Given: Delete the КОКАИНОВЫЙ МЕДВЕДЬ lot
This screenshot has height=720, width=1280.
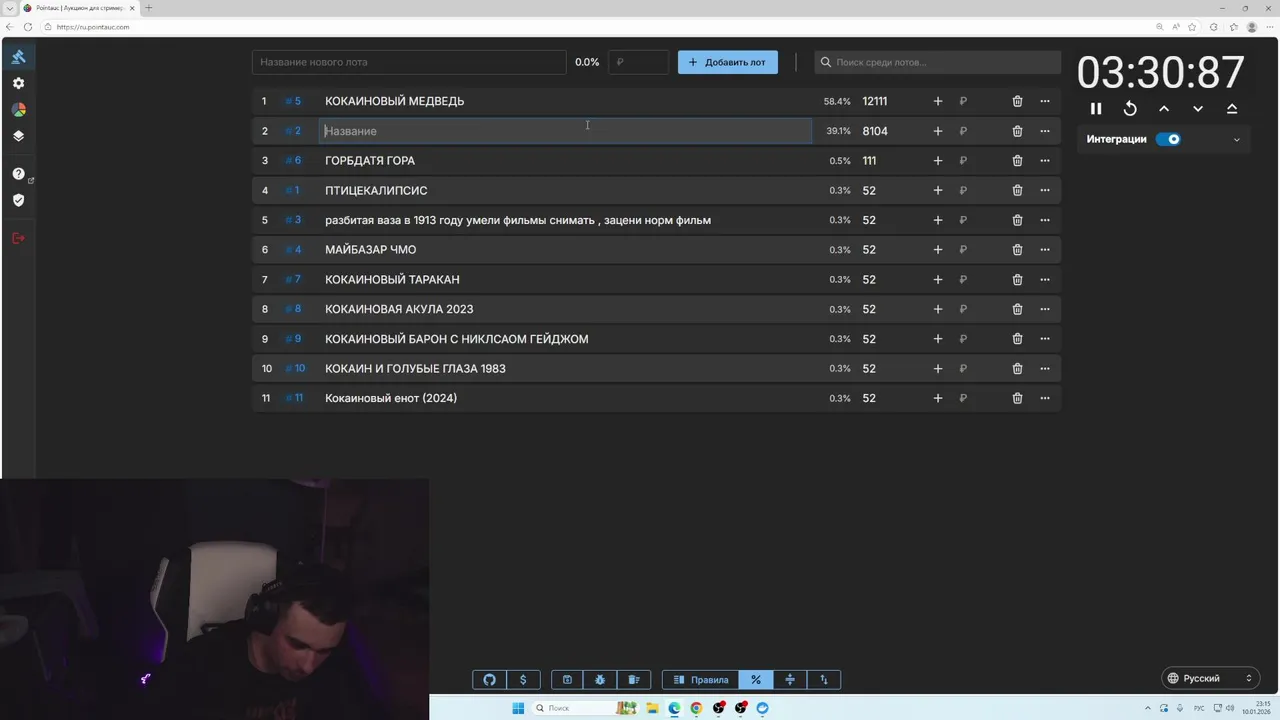Looking at the screenshot, I should pos(1017,101).
